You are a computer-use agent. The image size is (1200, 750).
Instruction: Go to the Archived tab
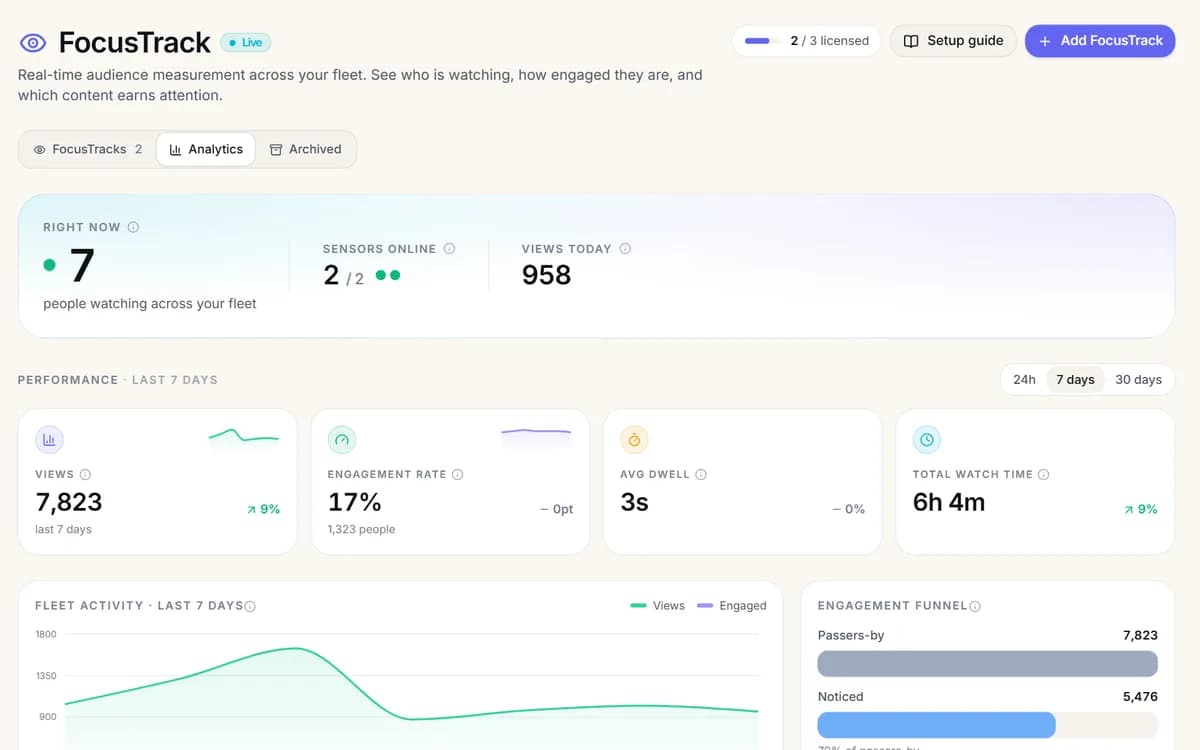pos(306,149)
